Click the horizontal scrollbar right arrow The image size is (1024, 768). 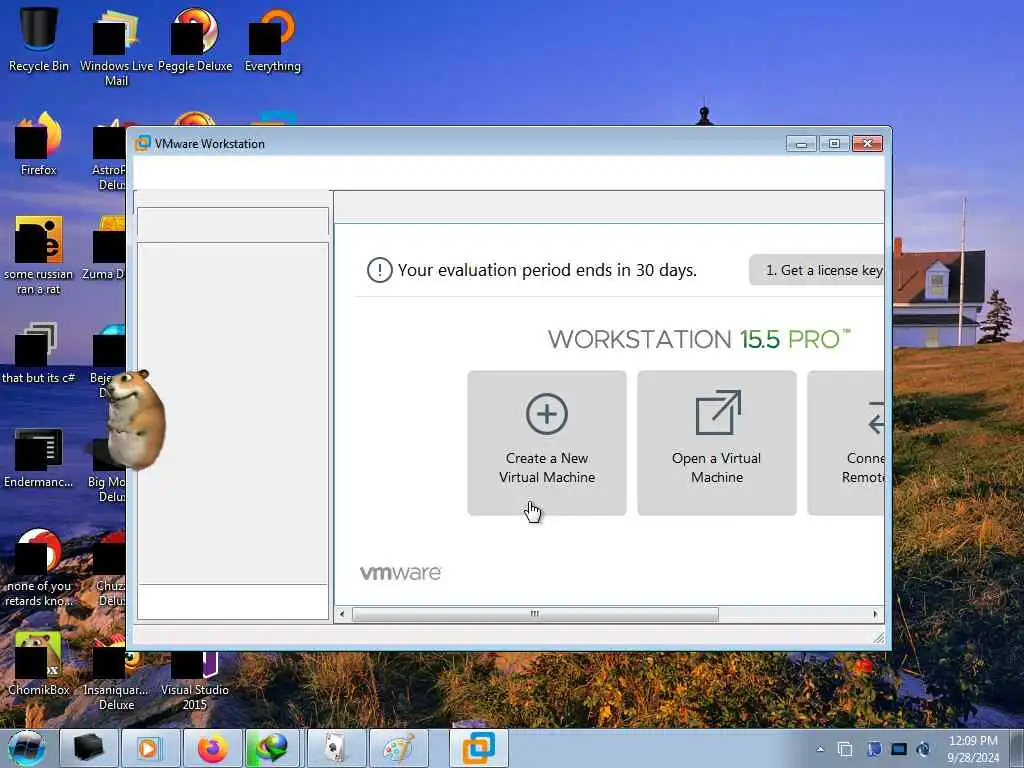click(x=876, y=614)
